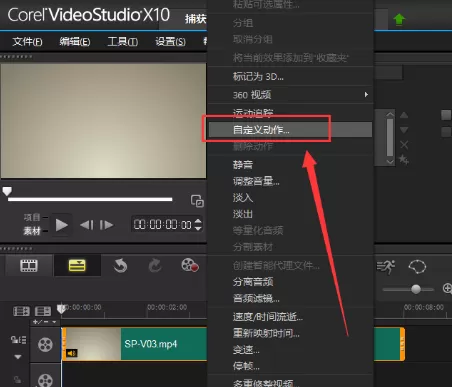Expand the +/- track dropdown

click(x=44, y=322)
